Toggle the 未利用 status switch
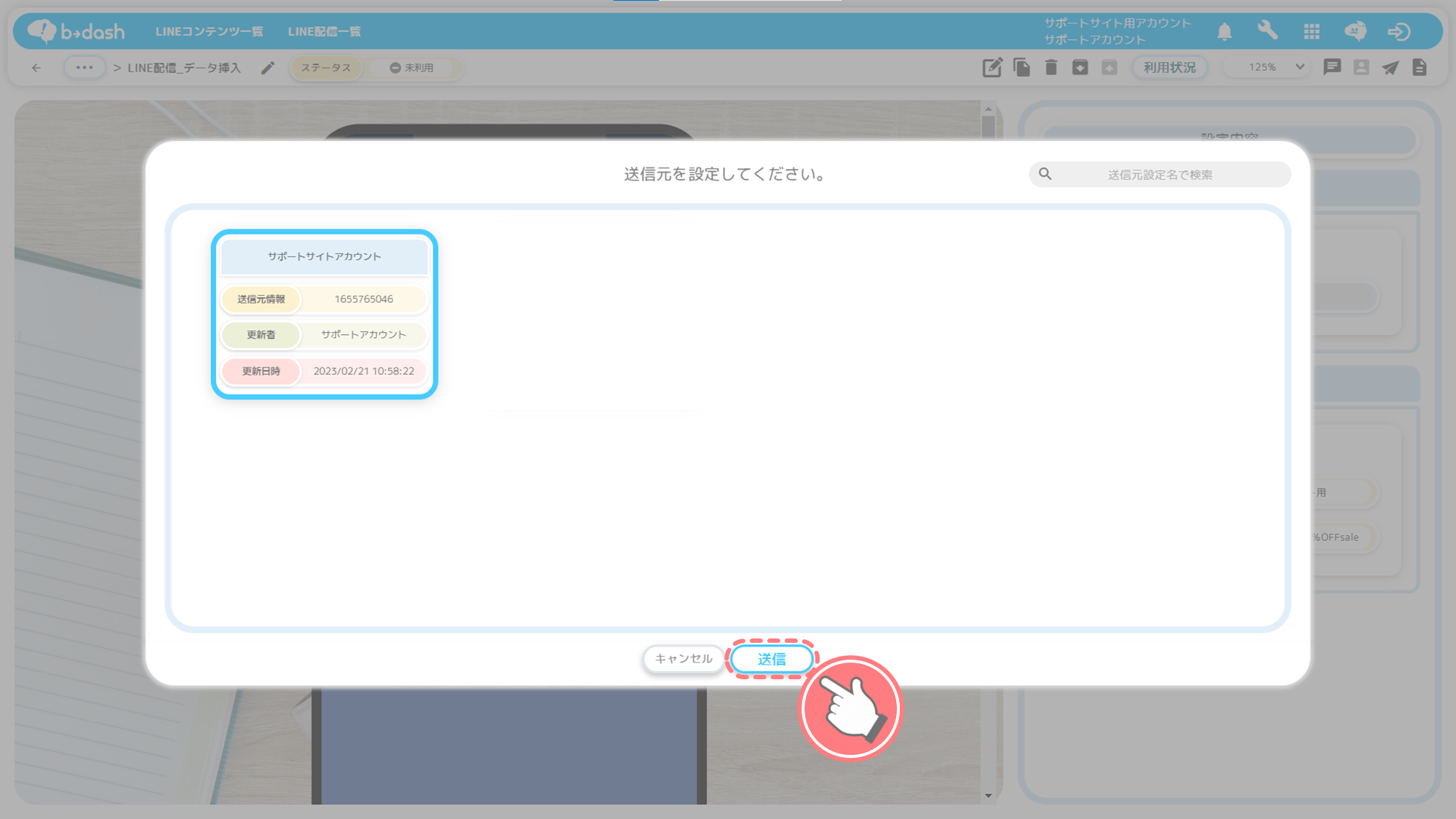 pyautogui.click(x=412, y=68)
